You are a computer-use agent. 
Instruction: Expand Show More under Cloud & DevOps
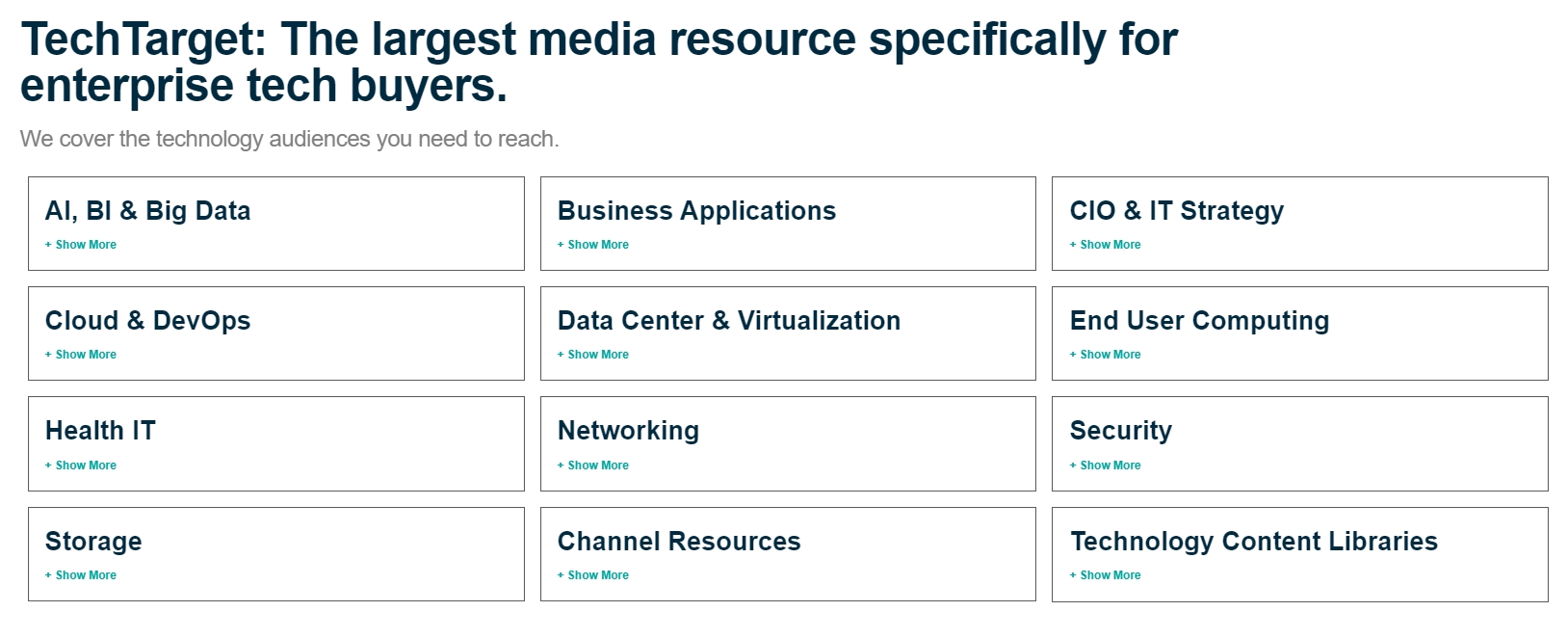81,355
